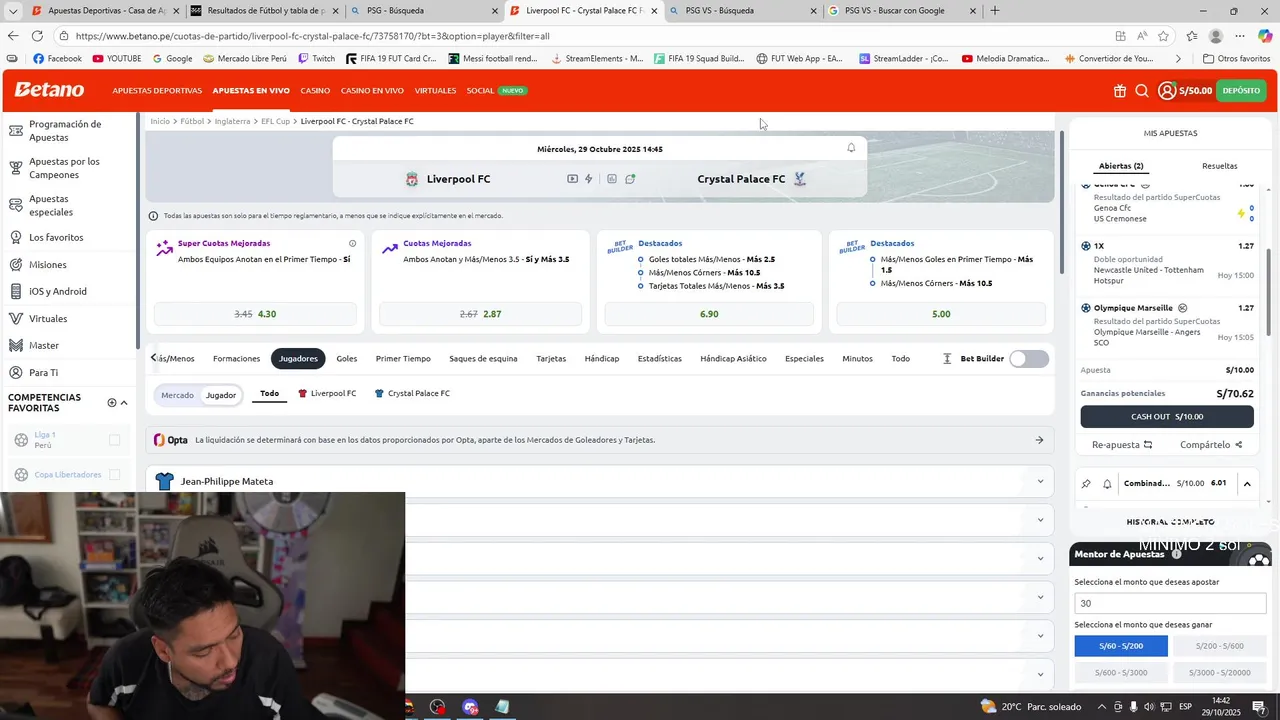Click the green DEPÓSITO button
This screenshot has height=720, width=1280.
pyautogui.click(x=1241, y=91)
